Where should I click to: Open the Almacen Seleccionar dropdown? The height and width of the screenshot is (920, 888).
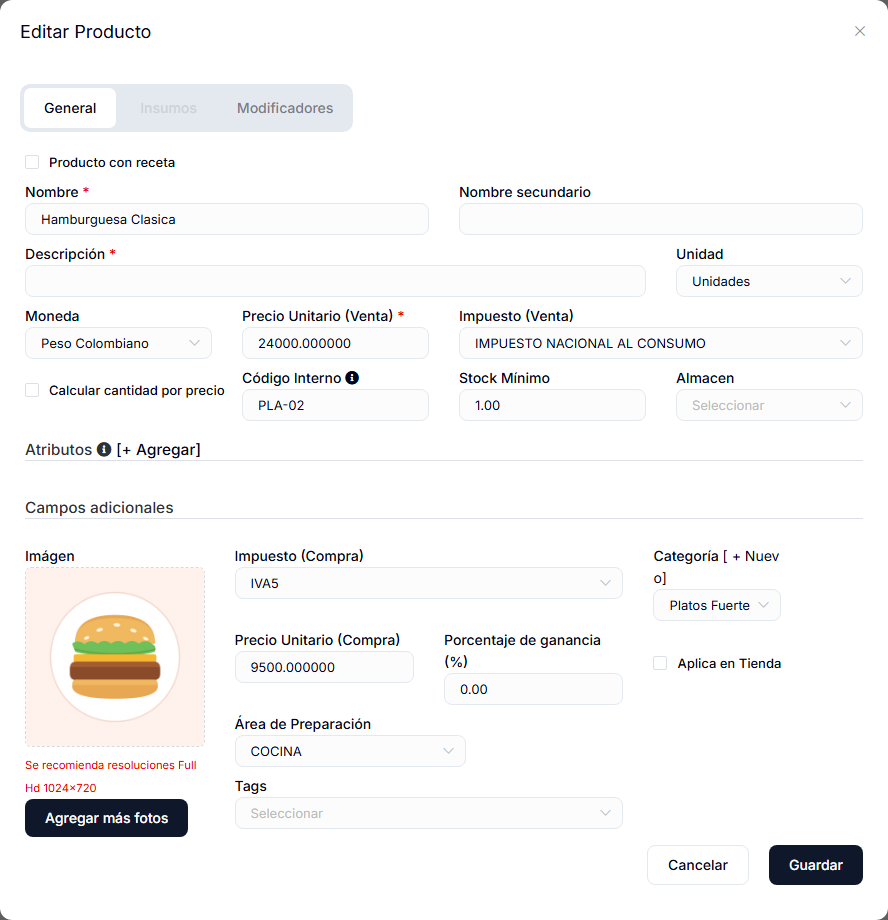tap(769, 405)
